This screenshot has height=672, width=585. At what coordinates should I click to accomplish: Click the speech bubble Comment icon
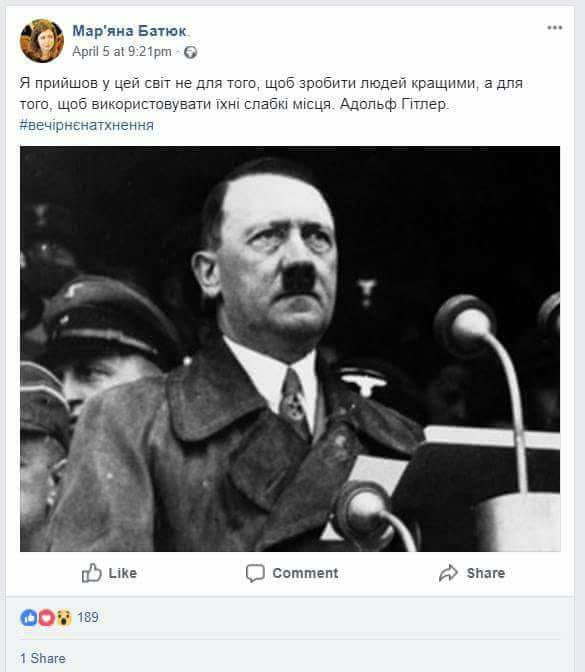click(255, 573)
